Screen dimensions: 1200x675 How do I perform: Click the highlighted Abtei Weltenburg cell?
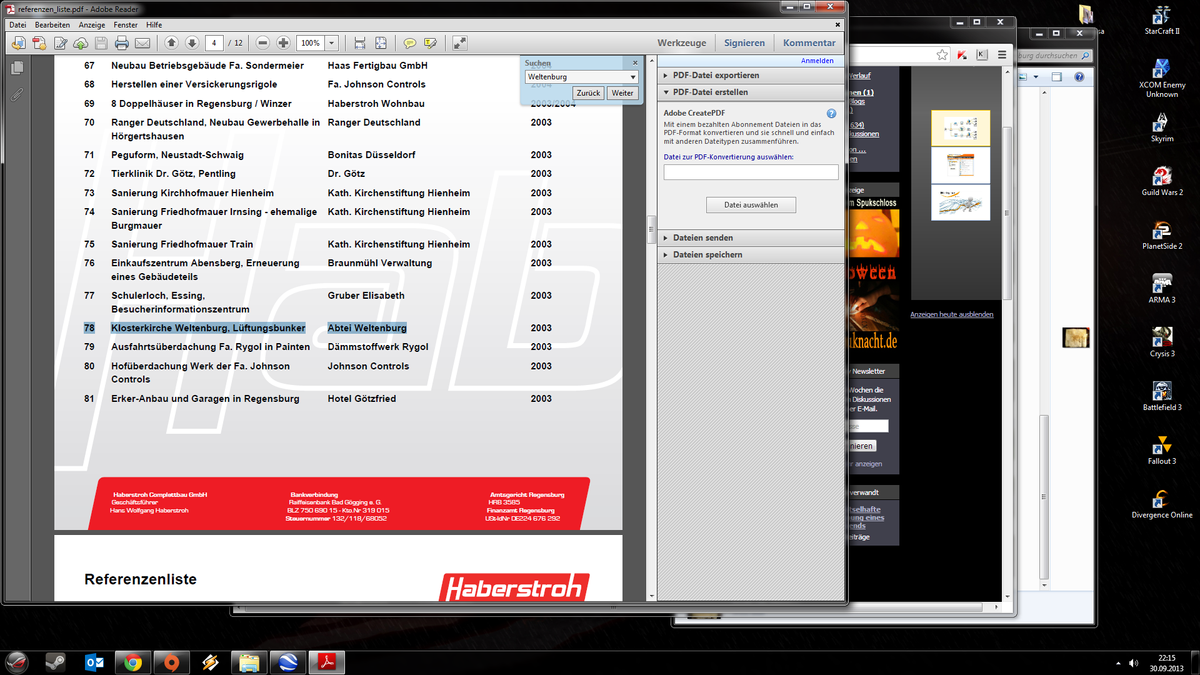click(x=367, y=328)
